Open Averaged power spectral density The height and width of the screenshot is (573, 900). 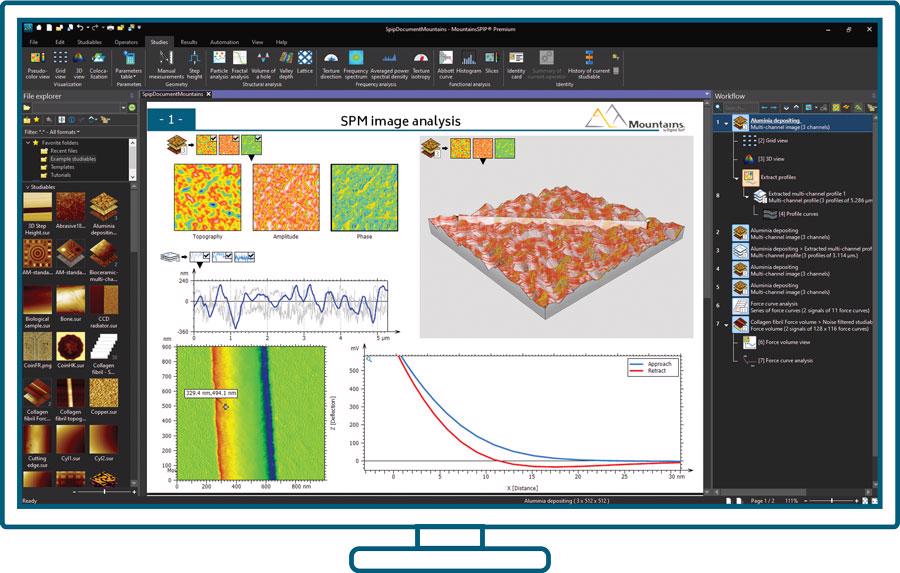click(x=390, y=65)
